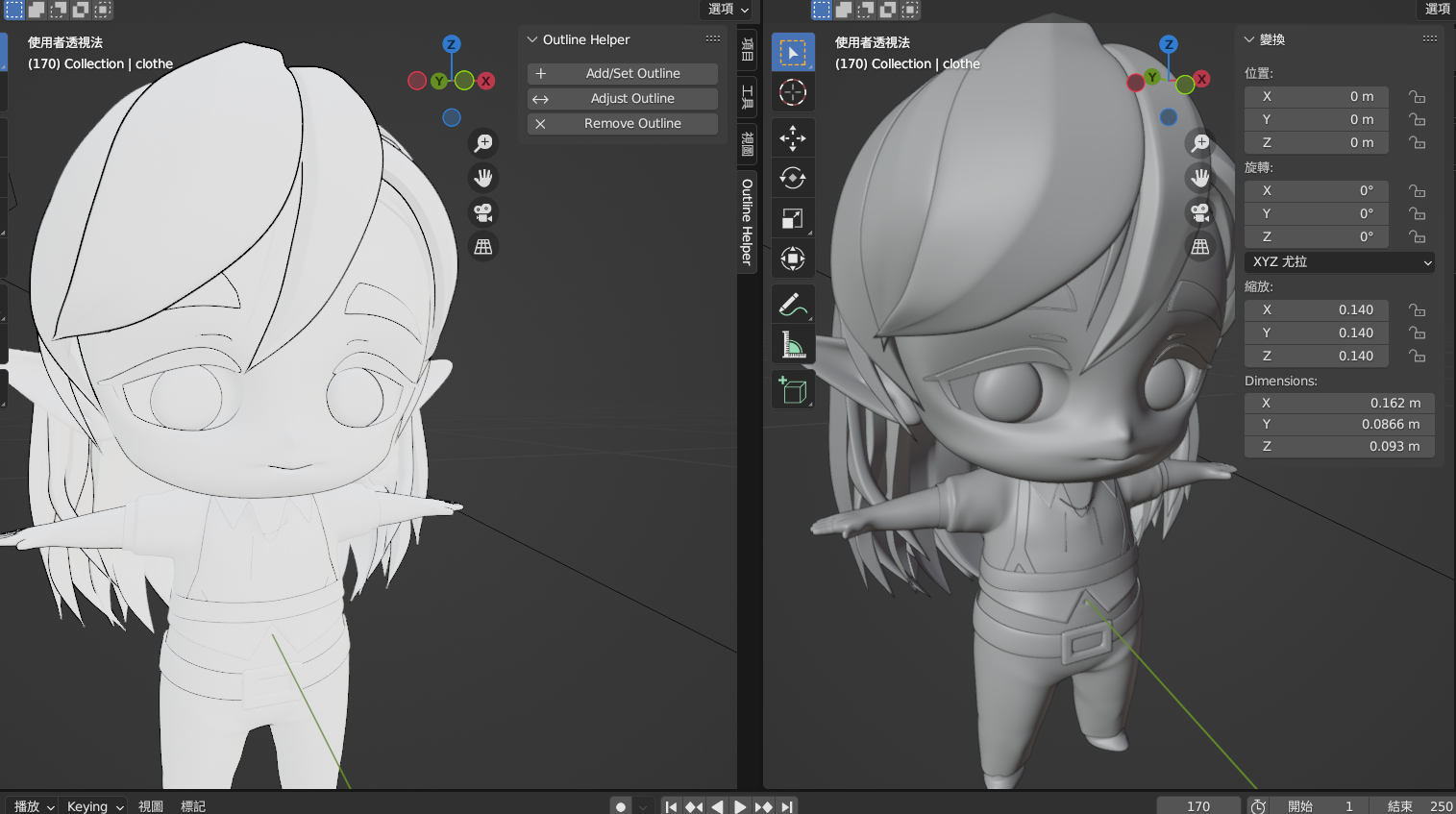
Task: Collapse the Outline Helper panel
Action: [532, 39]
